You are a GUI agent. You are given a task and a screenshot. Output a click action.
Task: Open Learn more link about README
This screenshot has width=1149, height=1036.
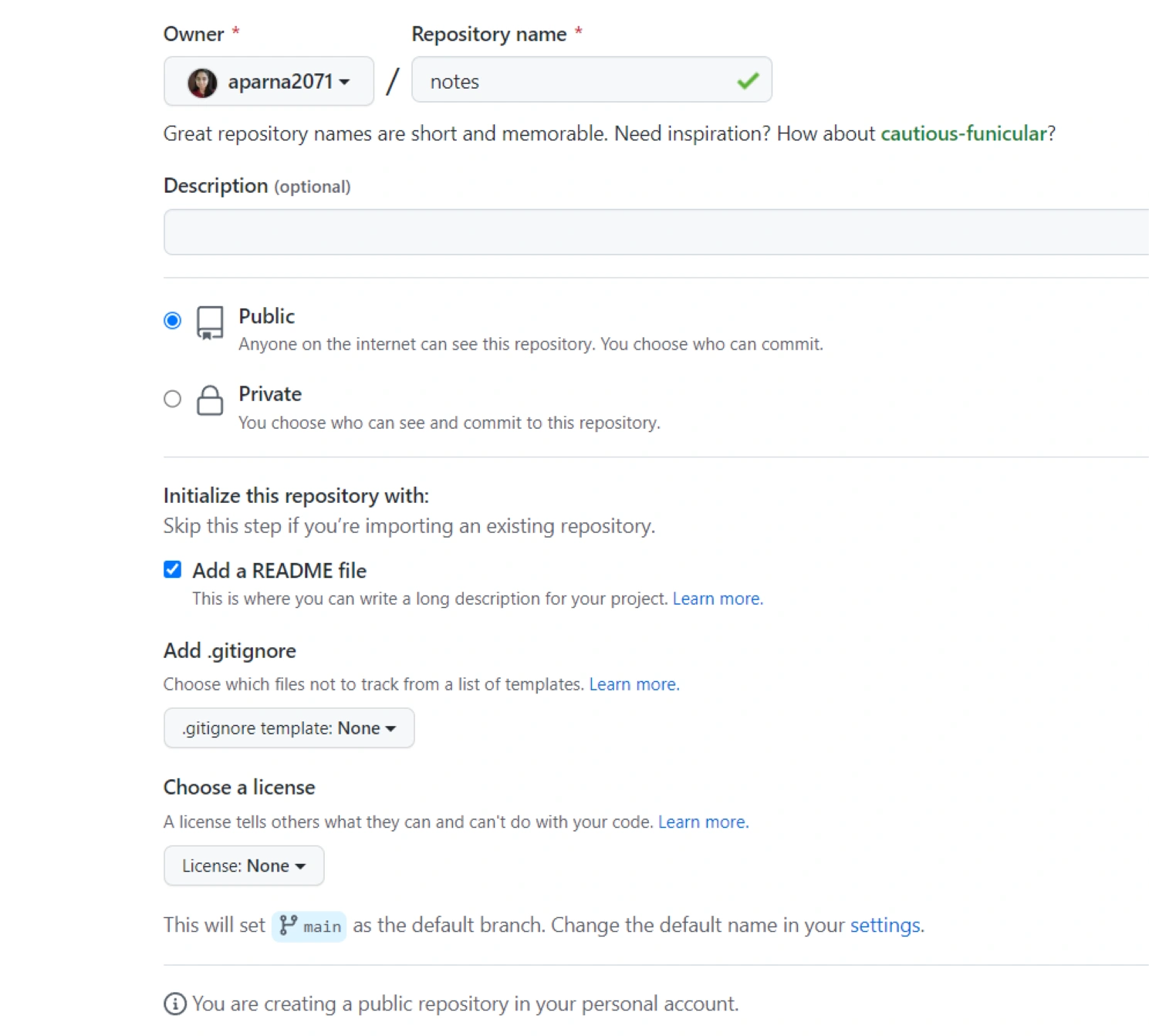tap(717, 599)
